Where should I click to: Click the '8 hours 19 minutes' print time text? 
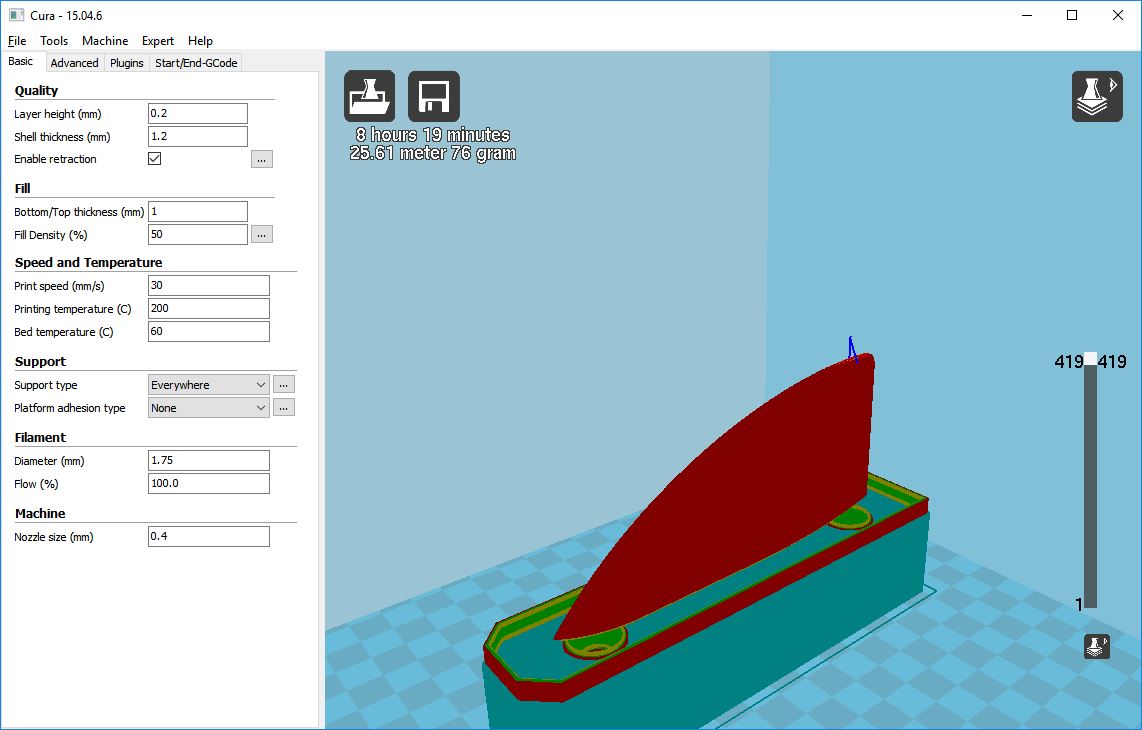tap(433, 135)
